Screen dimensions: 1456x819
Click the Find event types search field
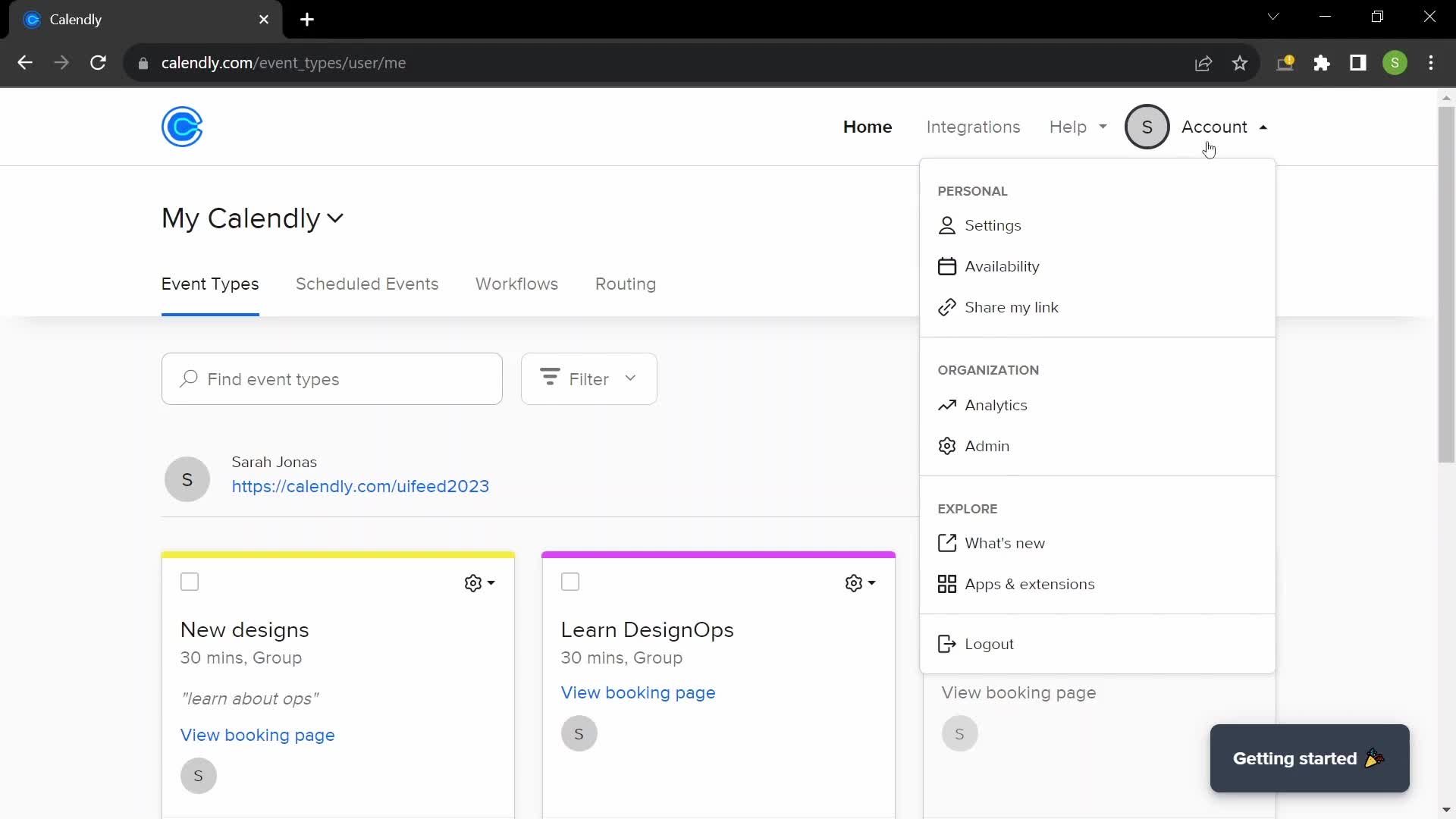coord(332,379)
